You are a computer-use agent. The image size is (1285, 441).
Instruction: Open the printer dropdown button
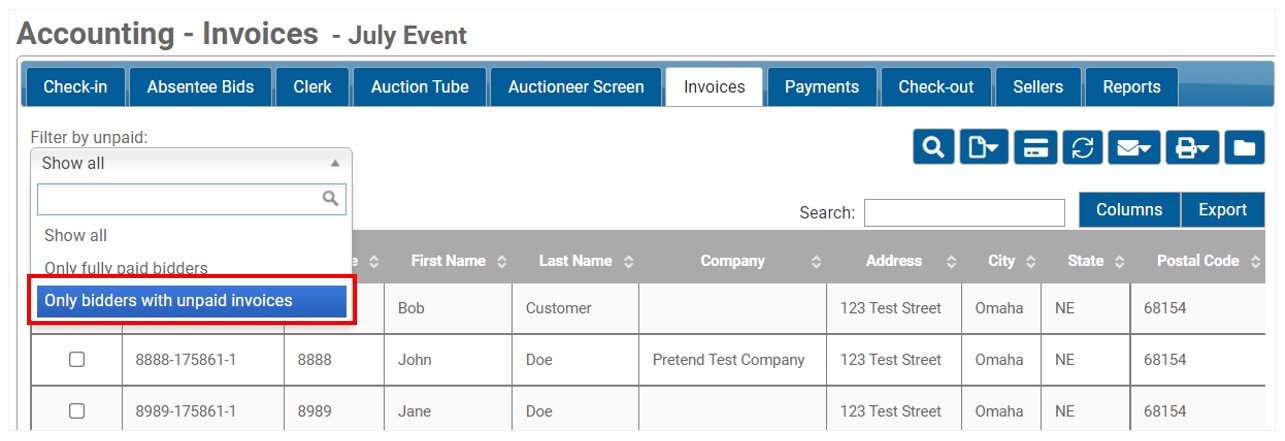(1192, 148)
